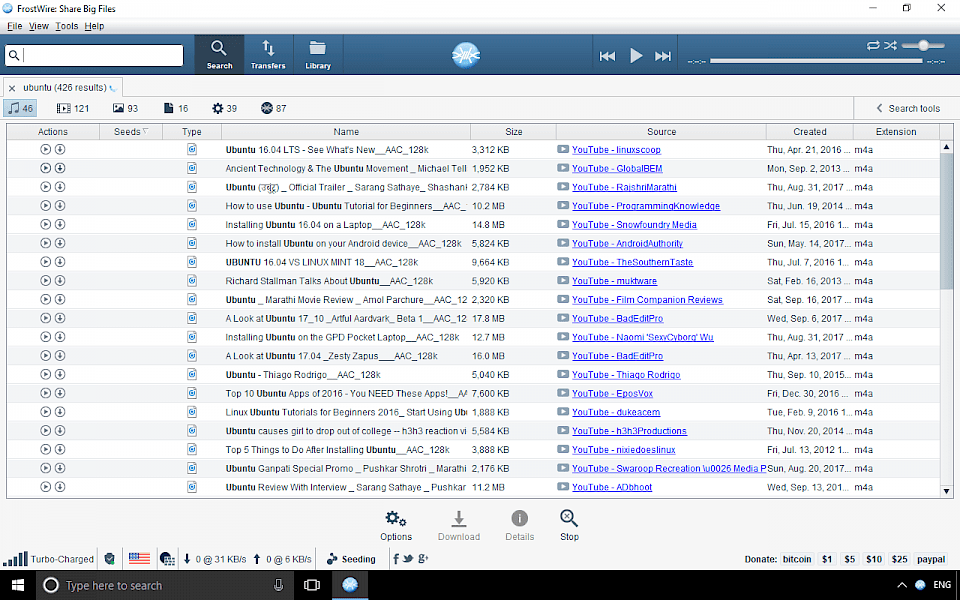Download the Ubuntu 16.04 LTS See What's New row
The height and width of the screenshot is (600, 960).
pos(60,149)
